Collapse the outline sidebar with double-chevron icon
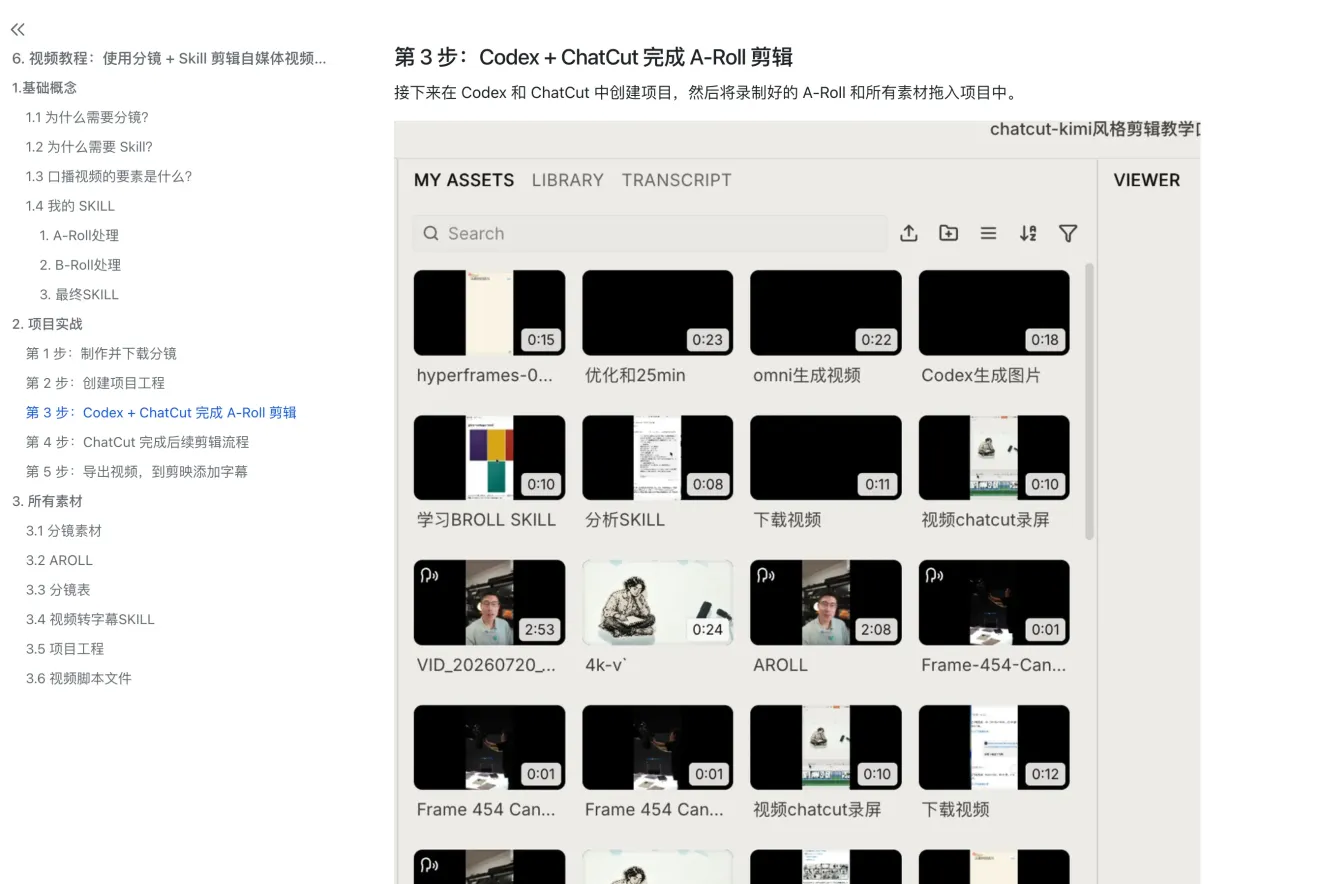The image size is (1320, 884). [x=17, y=29]
